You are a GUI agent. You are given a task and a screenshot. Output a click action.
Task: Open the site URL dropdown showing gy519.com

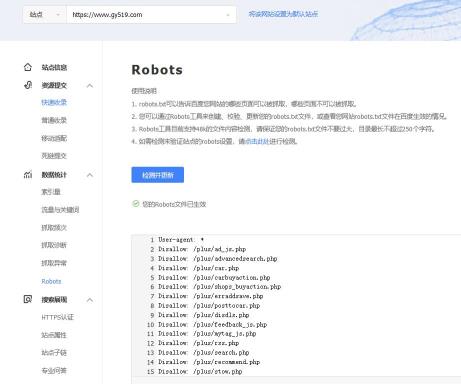[x=151, y=15]
